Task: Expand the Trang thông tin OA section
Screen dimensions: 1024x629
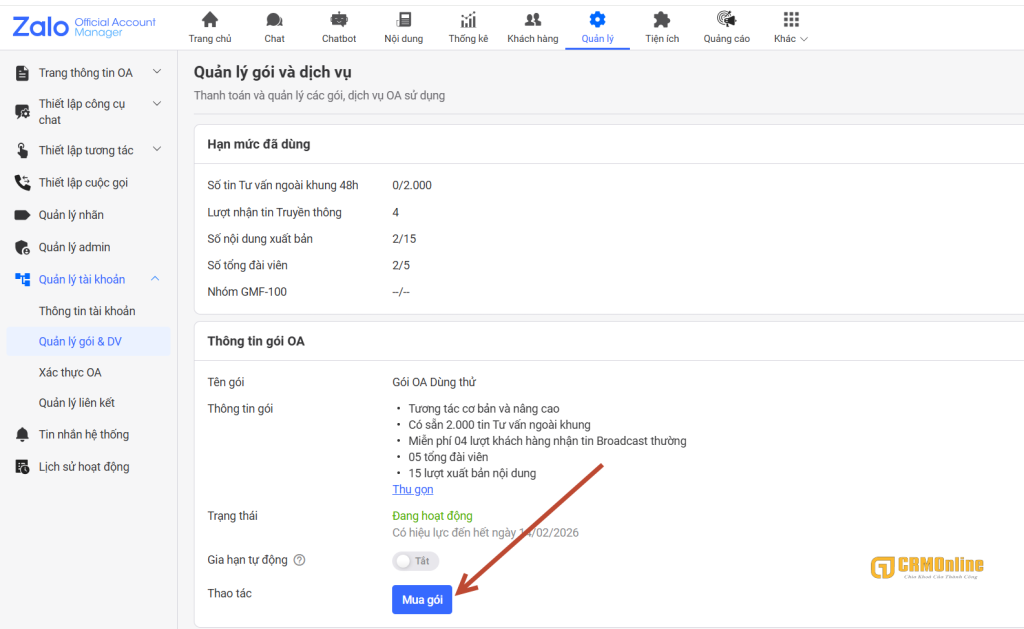Action: [x=156, y=73]
